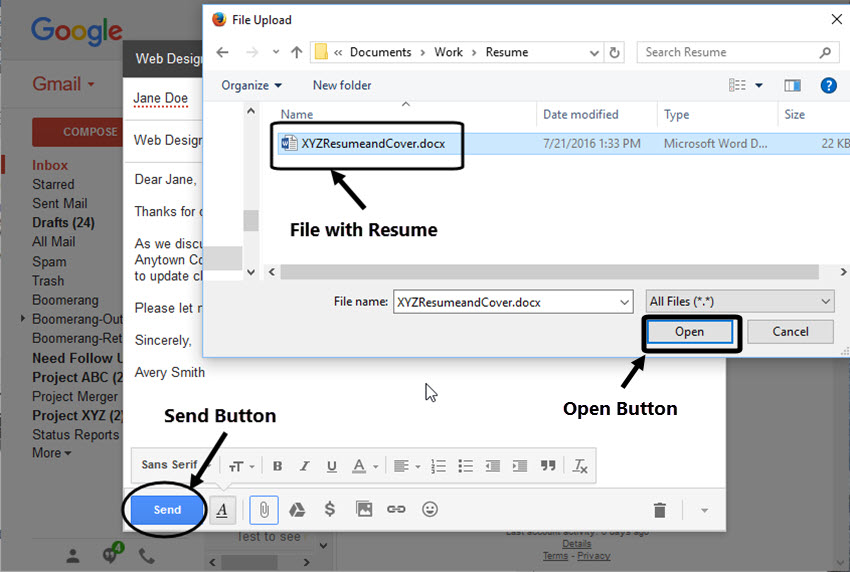Expand the File name history dropdown
The width and height of the screenshot is (850, 572).
[x=625, y=302]
